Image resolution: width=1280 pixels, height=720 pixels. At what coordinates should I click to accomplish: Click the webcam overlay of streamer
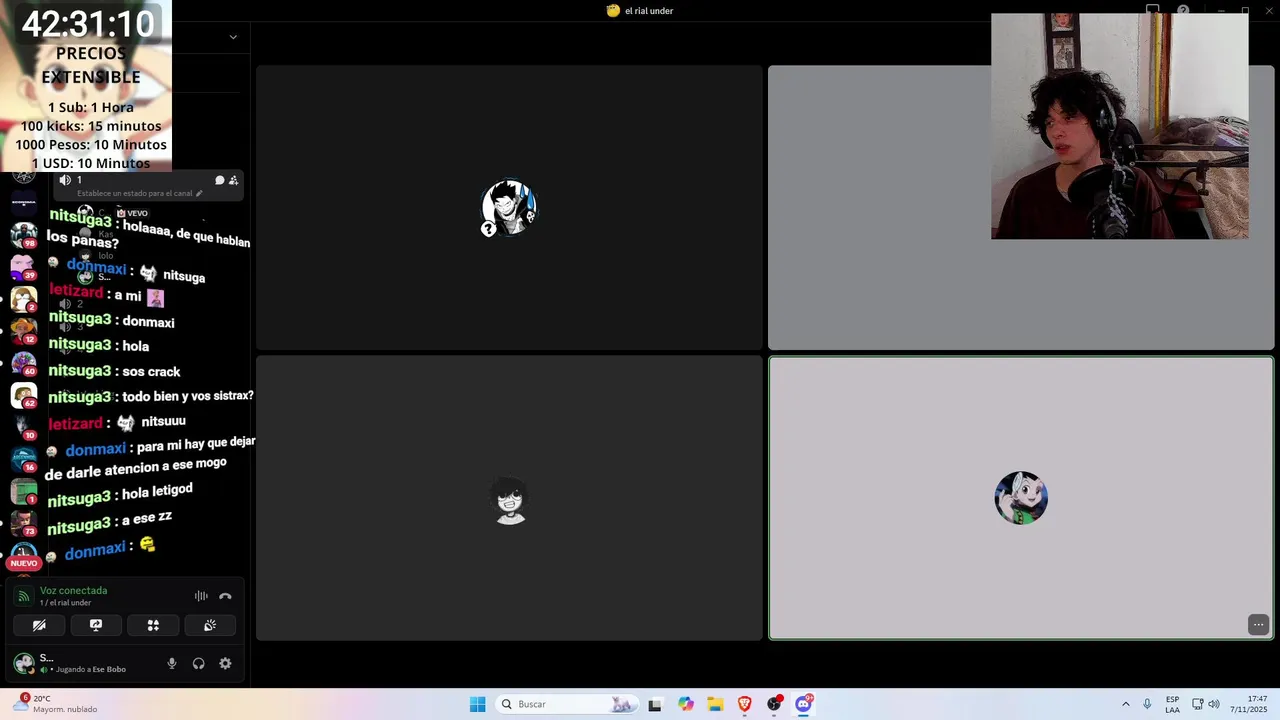[x=1119, y=126]
